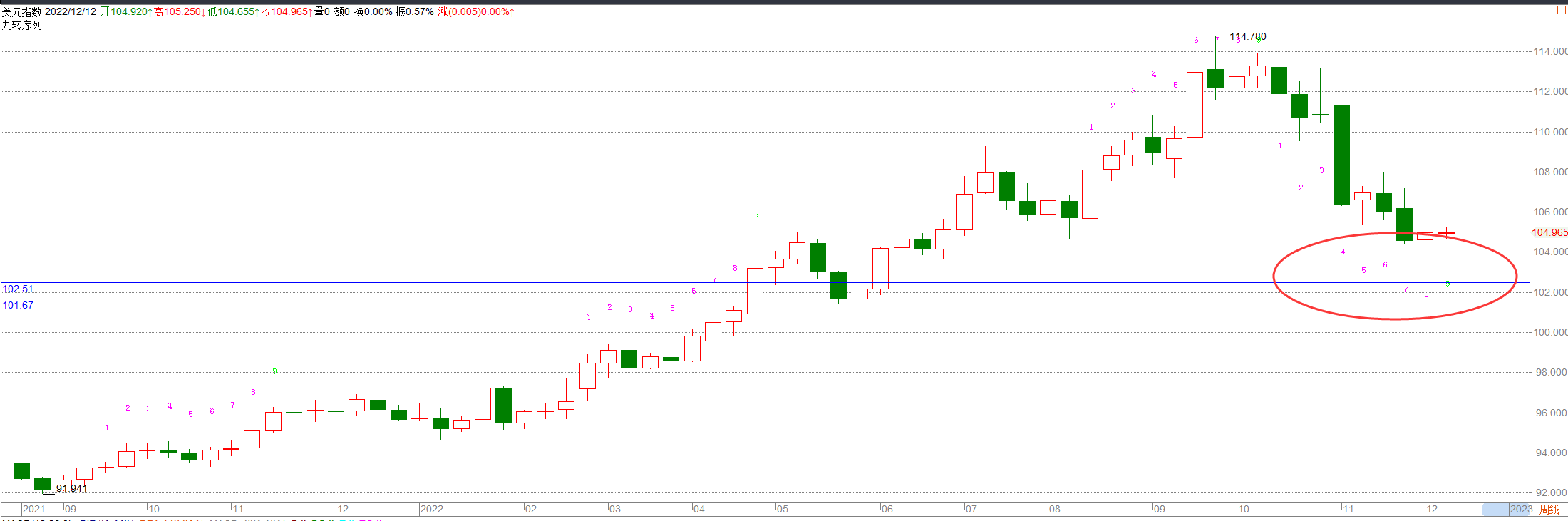Click the 108.000 price axis label
Image resolution: width=1568 pixels, height=521 pixels.
[x=1550, y=172]
